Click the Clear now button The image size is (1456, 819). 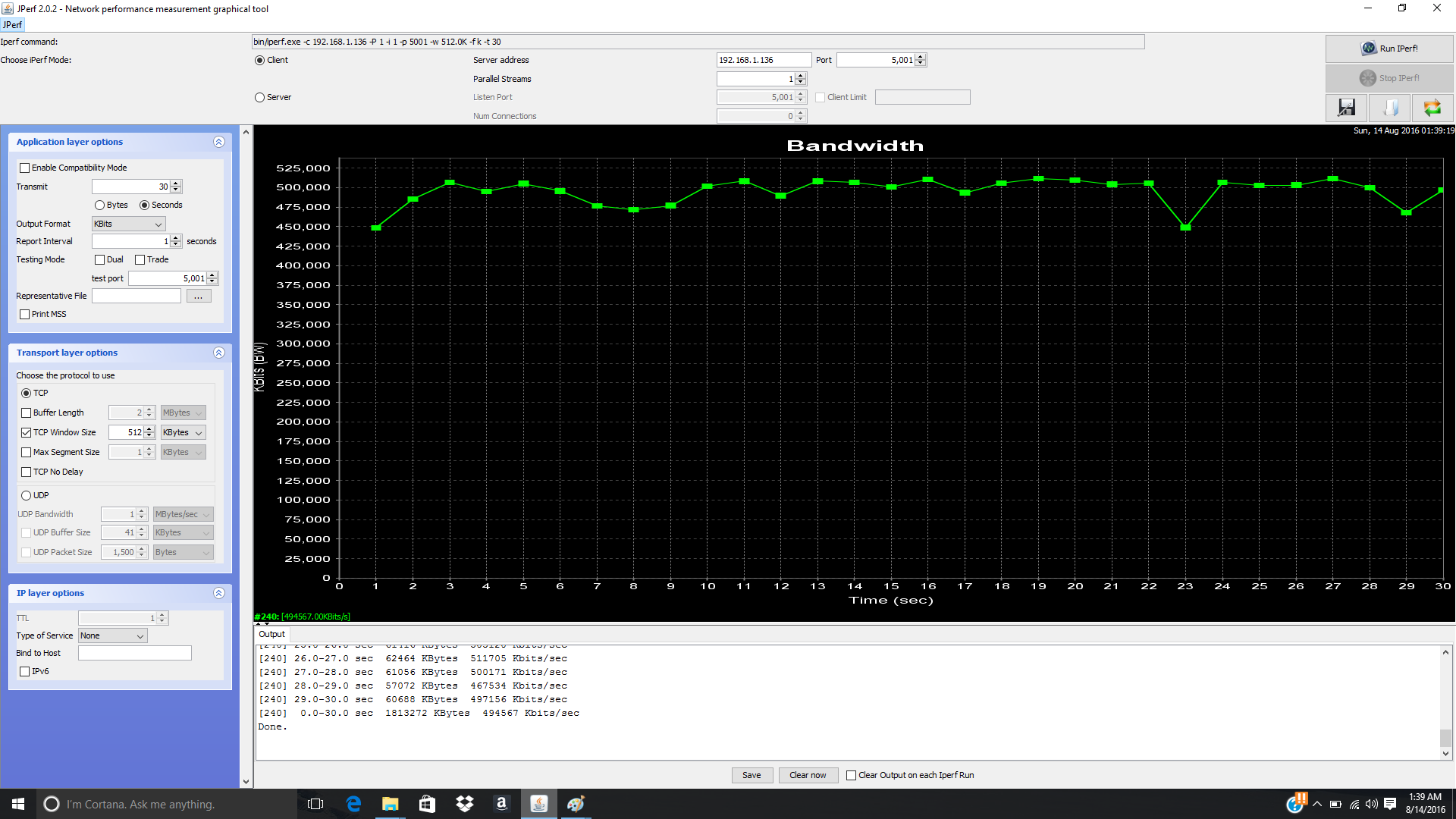tap(808, 775)
